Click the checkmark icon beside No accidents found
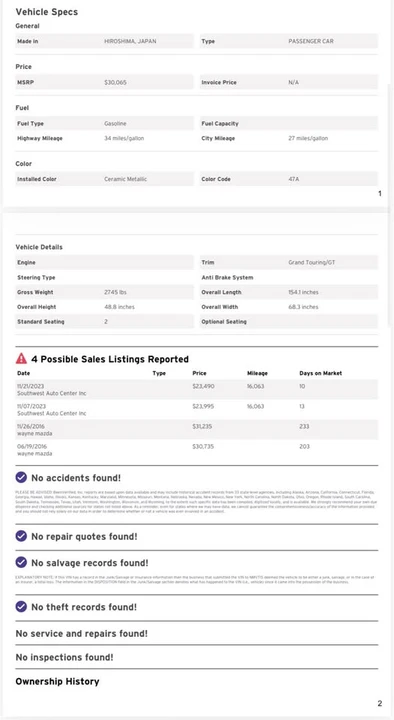The image size is (394, 720). pyautogui.click(x=21, y=478)
